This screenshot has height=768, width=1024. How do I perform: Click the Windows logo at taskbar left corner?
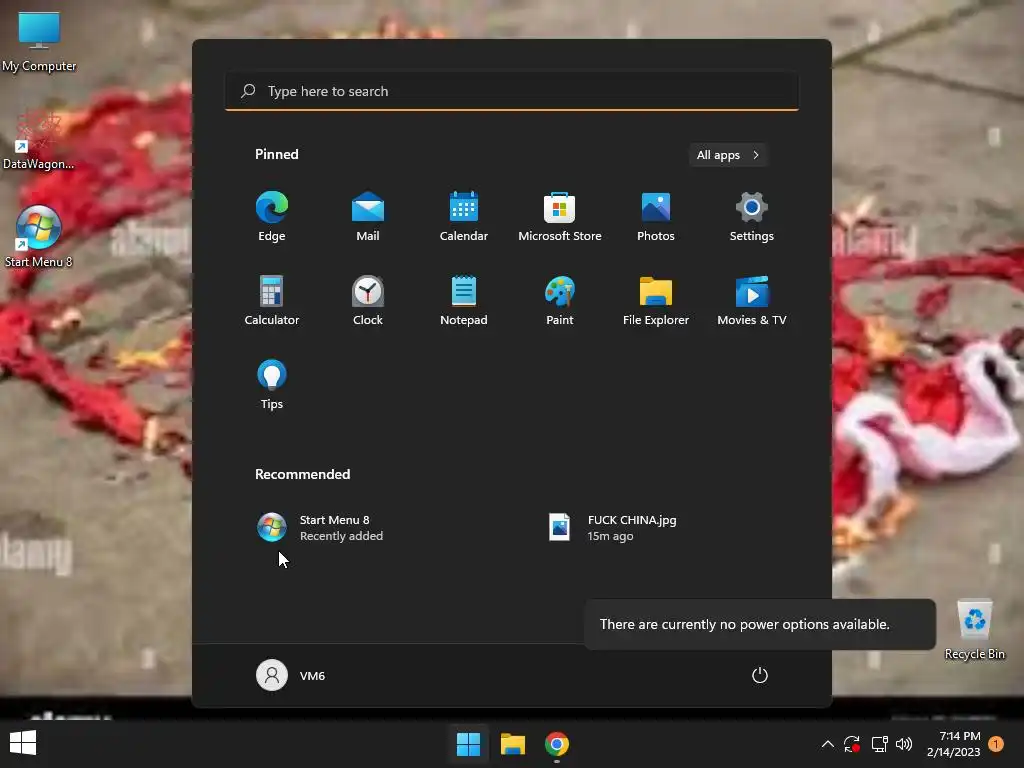tap(23, 743)
